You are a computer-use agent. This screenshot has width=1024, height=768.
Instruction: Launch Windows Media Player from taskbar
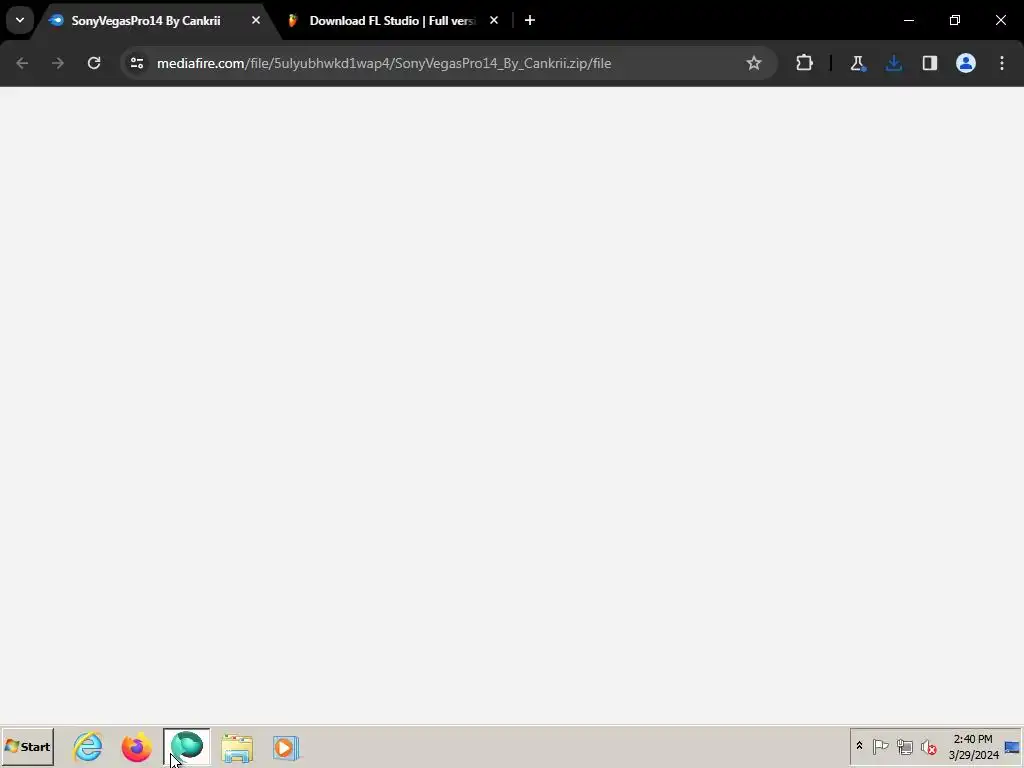tap(285, 748)
